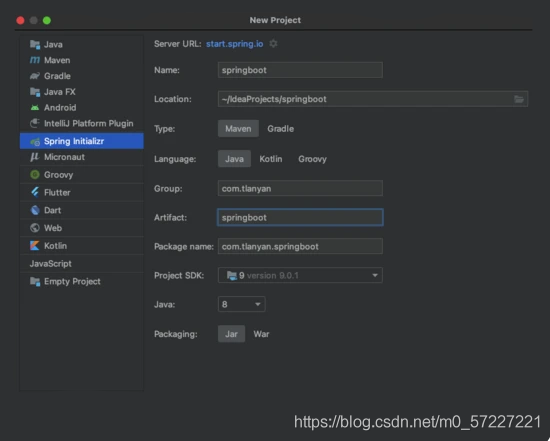
Task: Click the Group input field
Action: [300, 188]
